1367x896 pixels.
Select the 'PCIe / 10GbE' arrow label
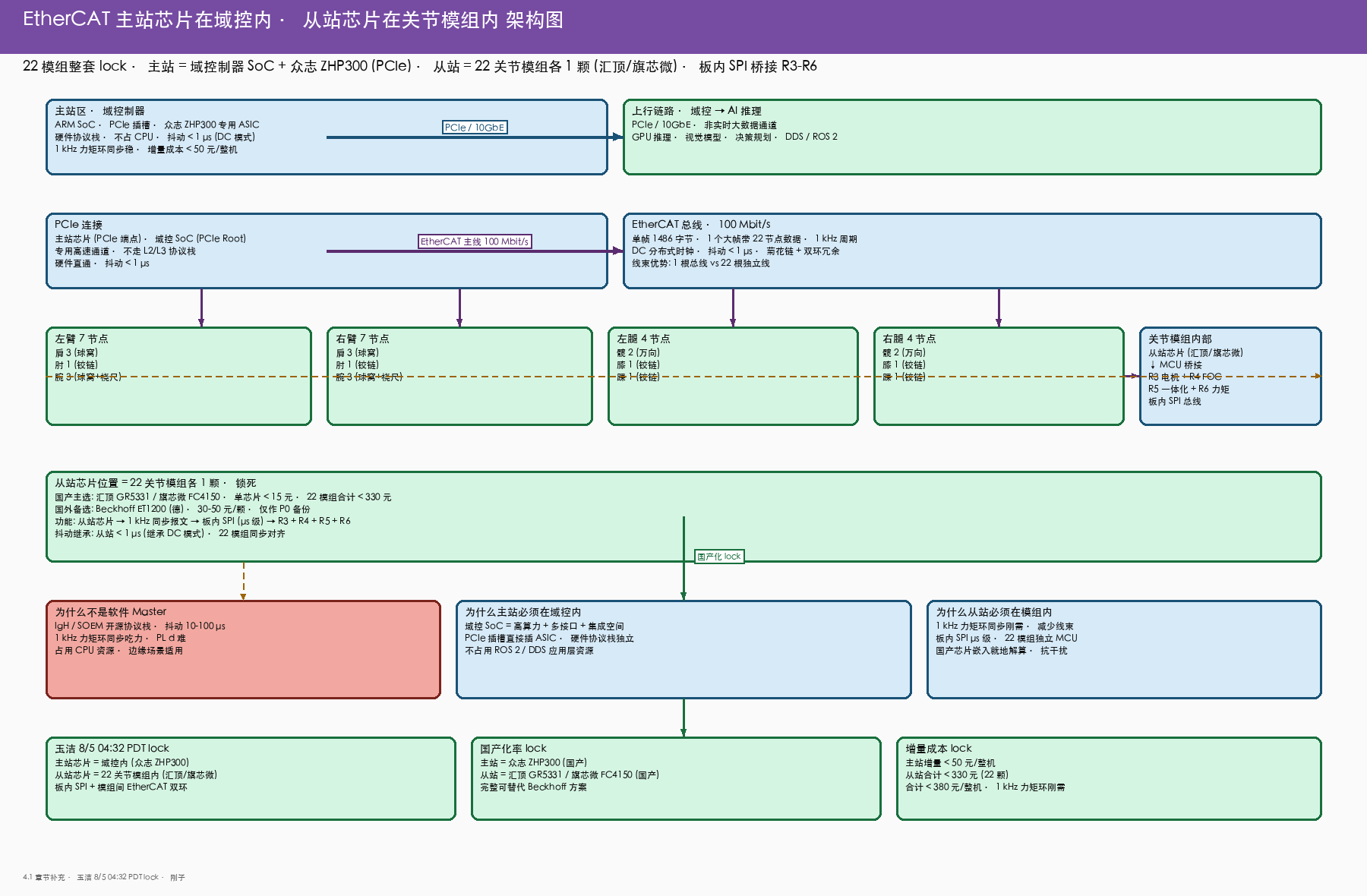click(475, 128)
